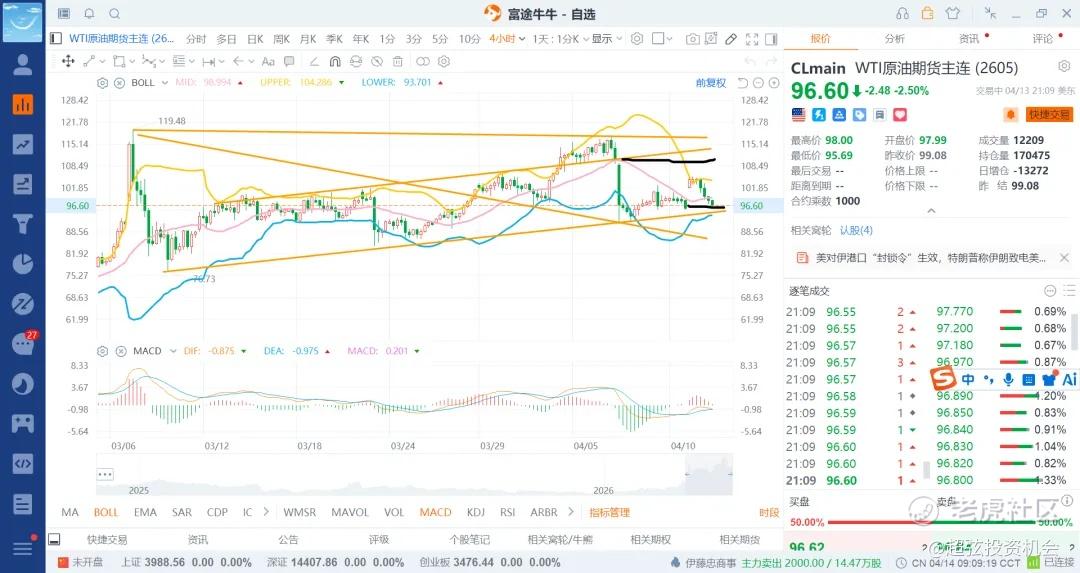
Task: Click the ellipsis button in the timeline overview
Action: (105, 474)
